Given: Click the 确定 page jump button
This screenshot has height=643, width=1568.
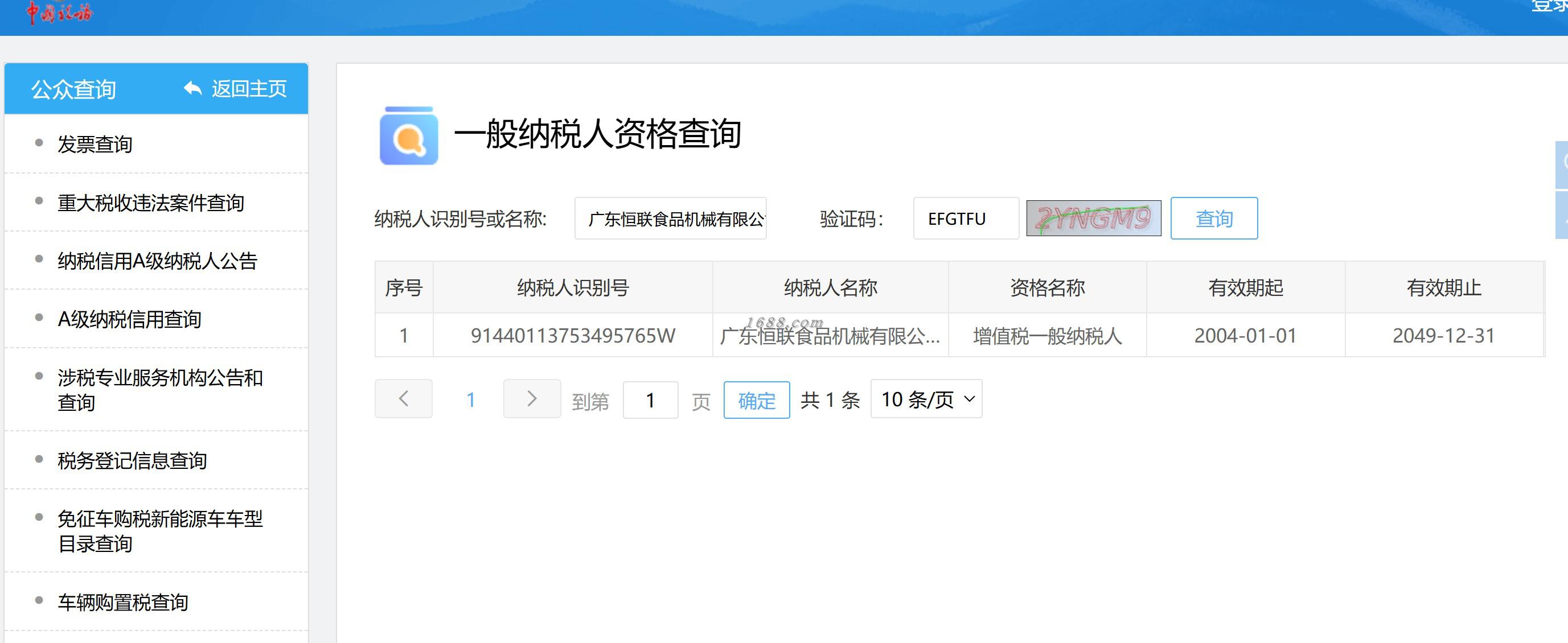Looking at the screenshot, I should coord(756,400).
